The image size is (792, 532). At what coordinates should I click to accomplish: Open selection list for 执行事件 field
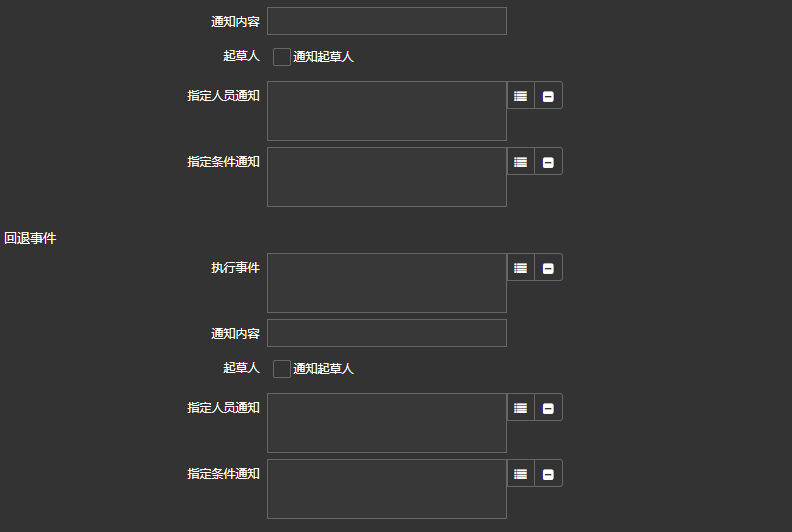click(x=520, y=268)
